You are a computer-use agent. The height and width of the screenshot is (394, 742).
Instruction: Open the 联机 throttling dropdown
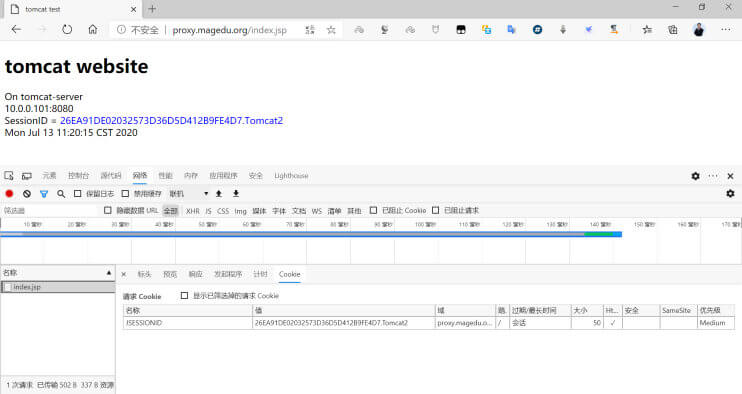pyautogui.click(x=189, y=194)
